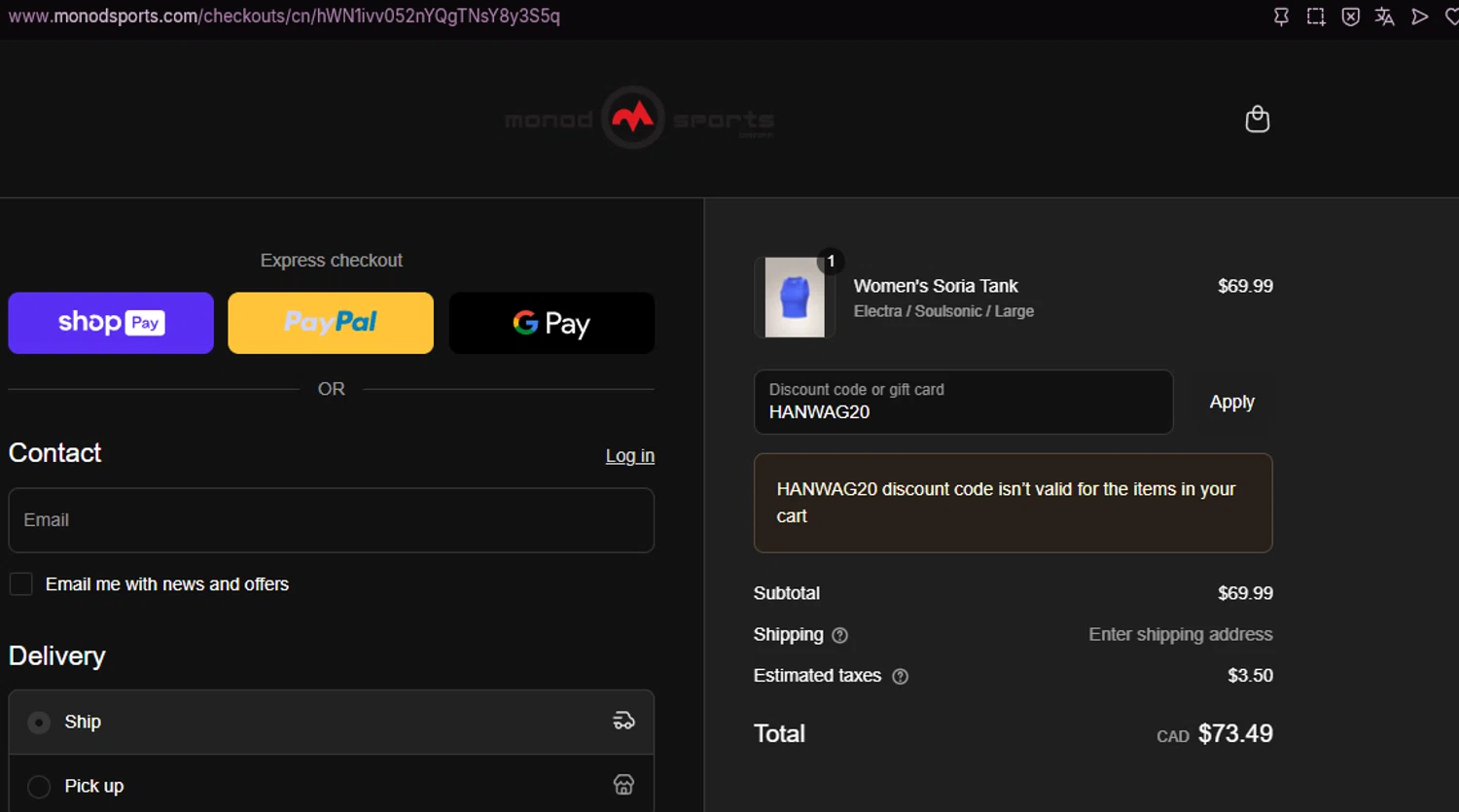1459x812 pixels.
Task: Click the screenshot selection icon in toolbar
Action: pyautogui.click(x=1315, y=17)
